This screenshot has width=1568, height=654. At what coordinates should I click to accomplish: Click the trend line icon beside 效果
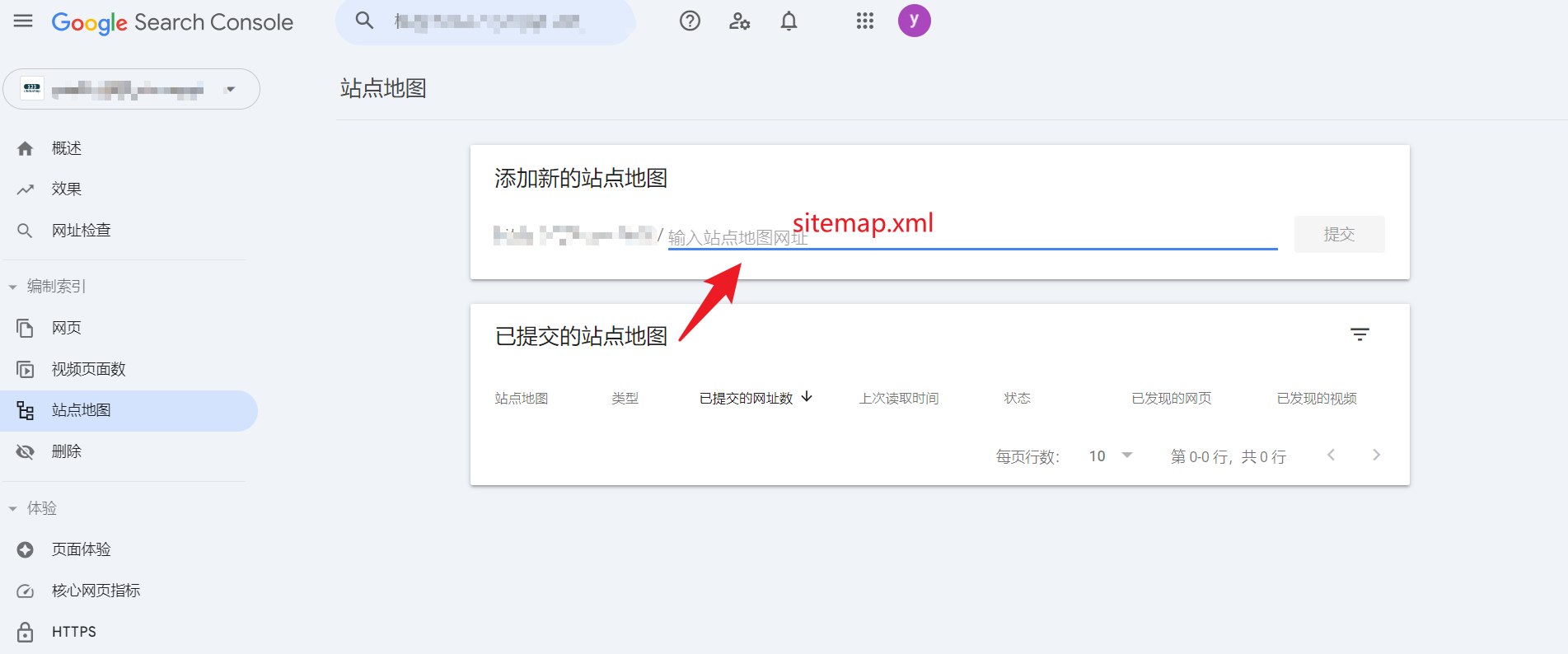(26, 189)
